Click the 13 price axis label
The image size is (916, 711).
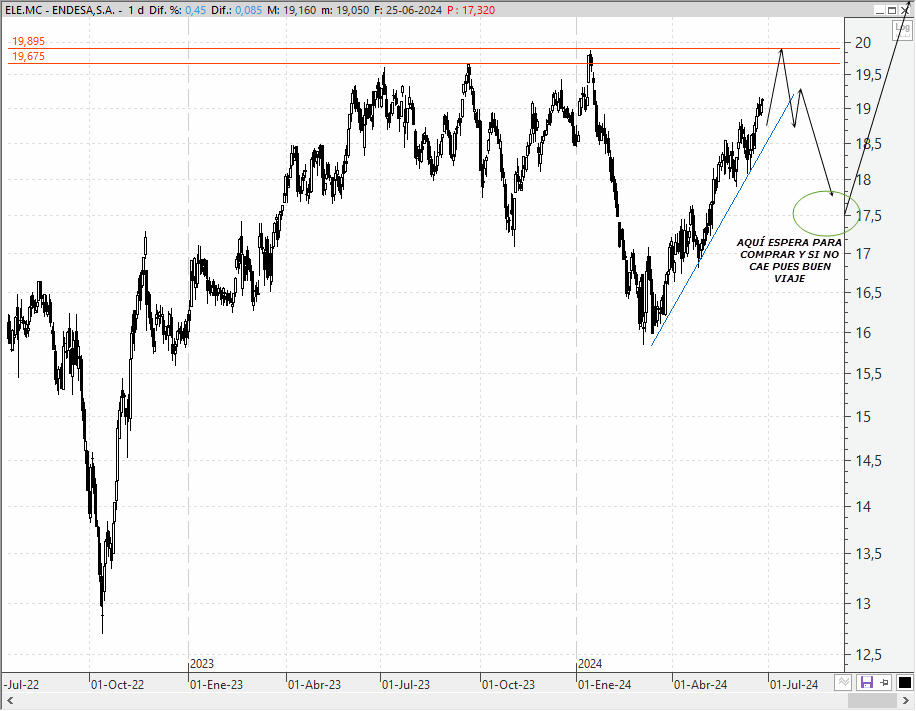(863, 604)
